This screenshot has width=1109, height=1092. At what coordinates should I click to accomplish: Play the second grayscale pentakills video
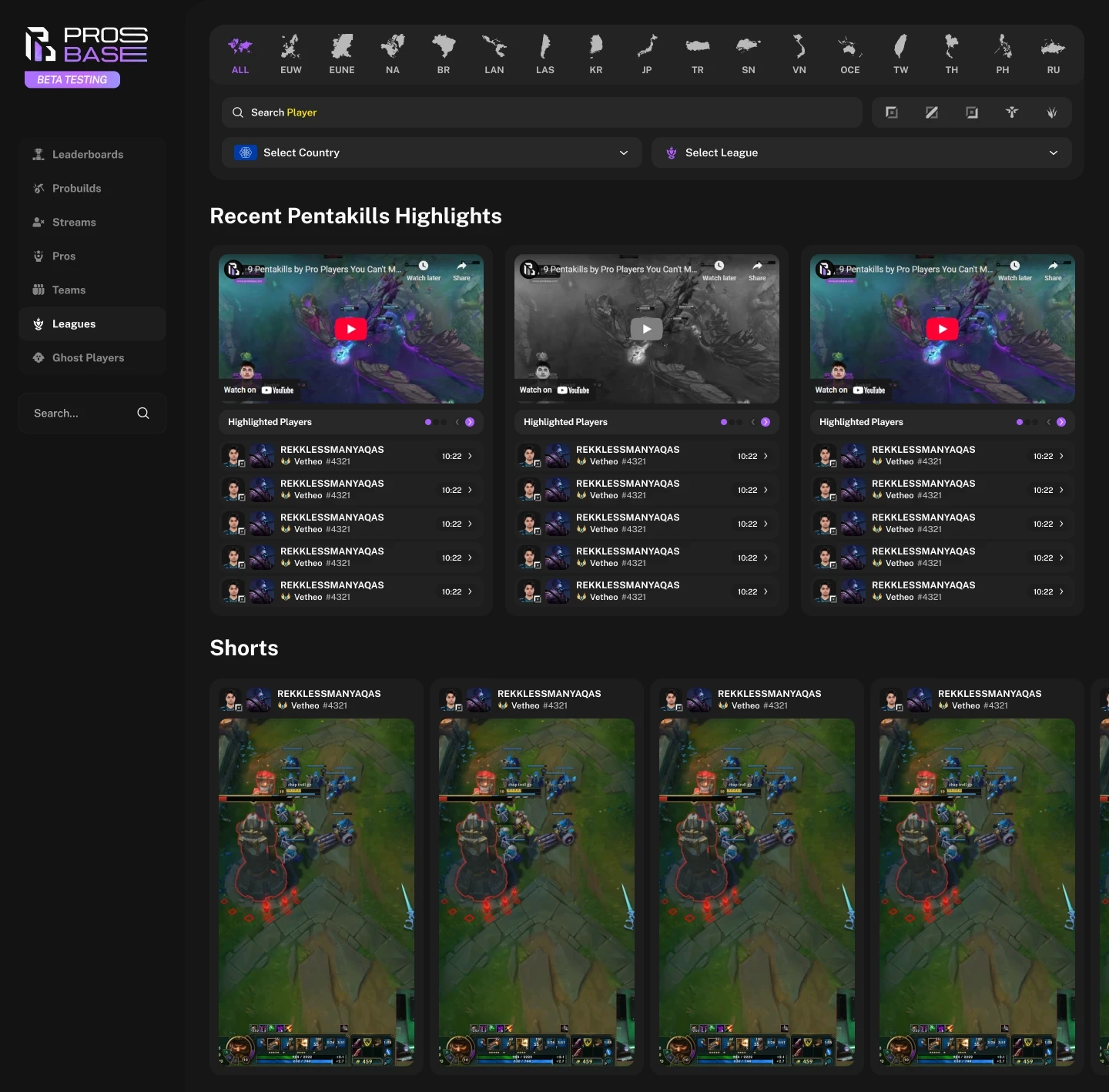point(646,329)
